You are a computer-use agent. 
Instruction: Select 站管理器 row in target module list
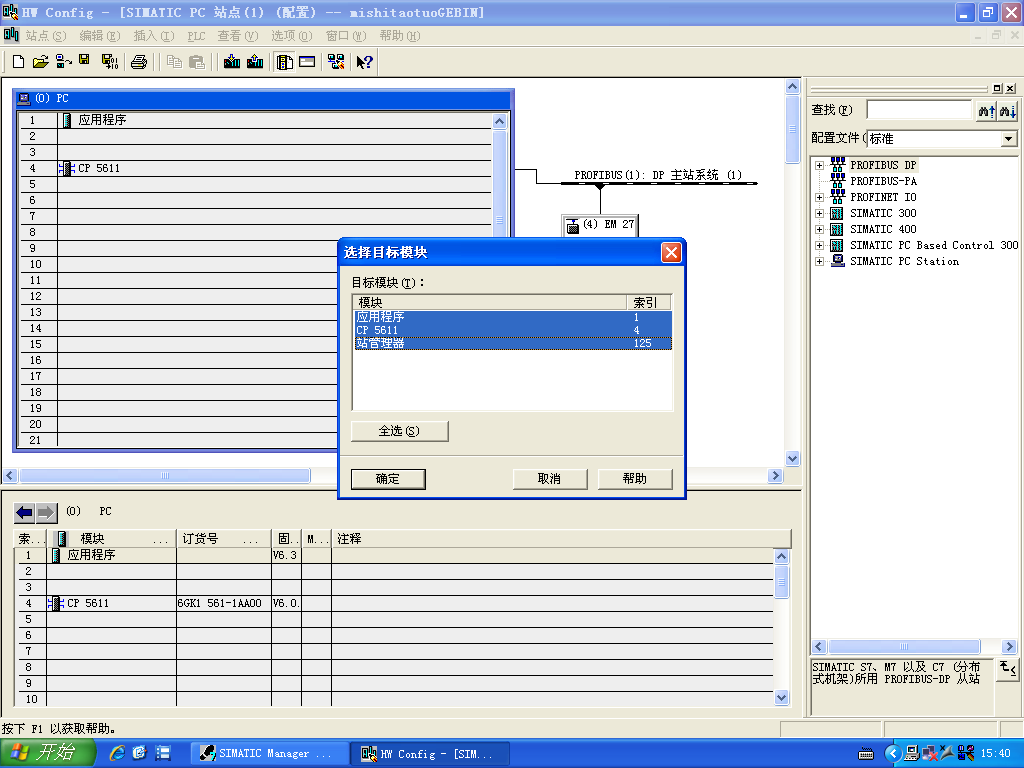pos(513,343)
